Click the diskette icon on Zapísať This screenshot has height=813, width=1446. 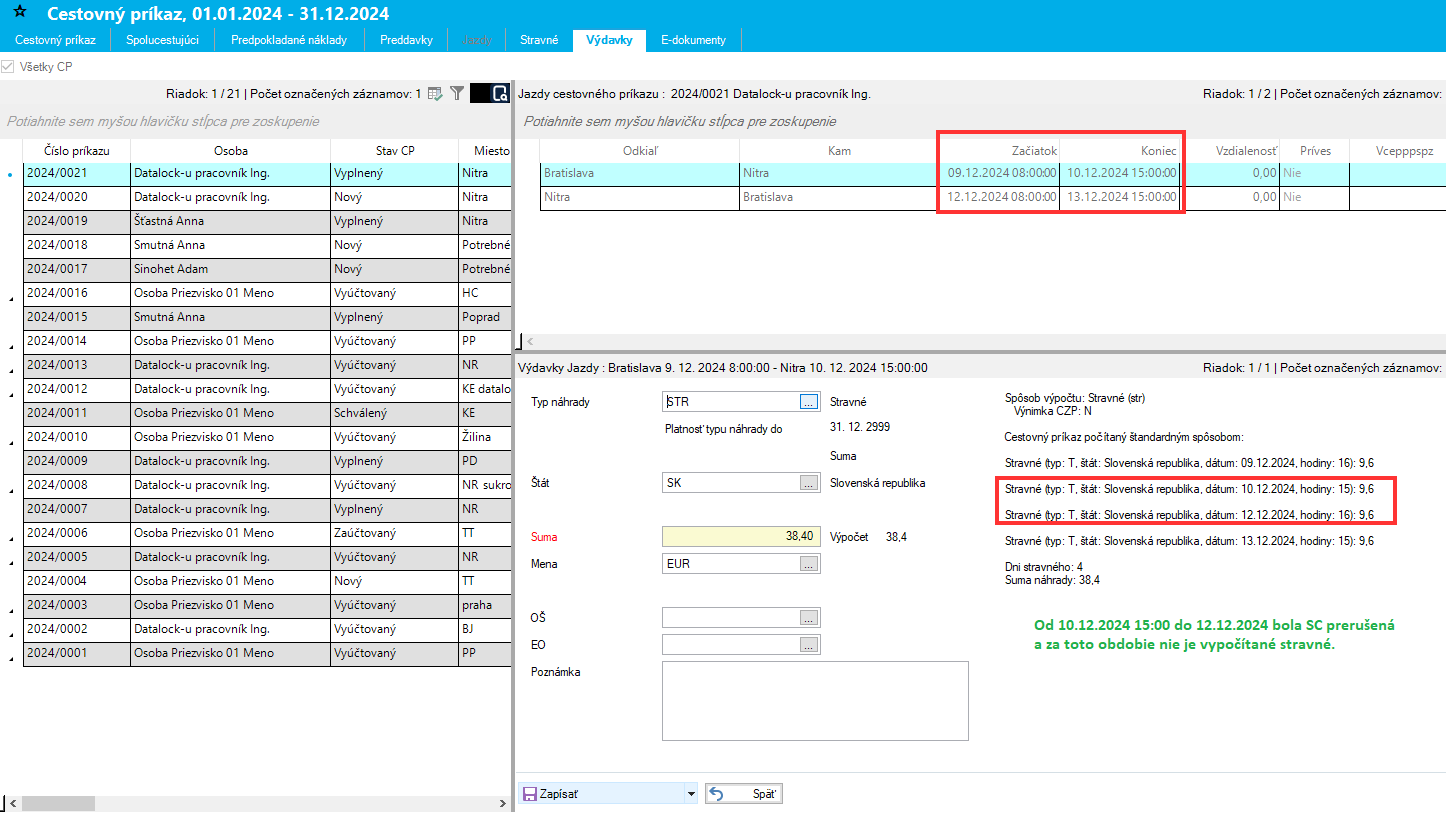pos(529,794)
